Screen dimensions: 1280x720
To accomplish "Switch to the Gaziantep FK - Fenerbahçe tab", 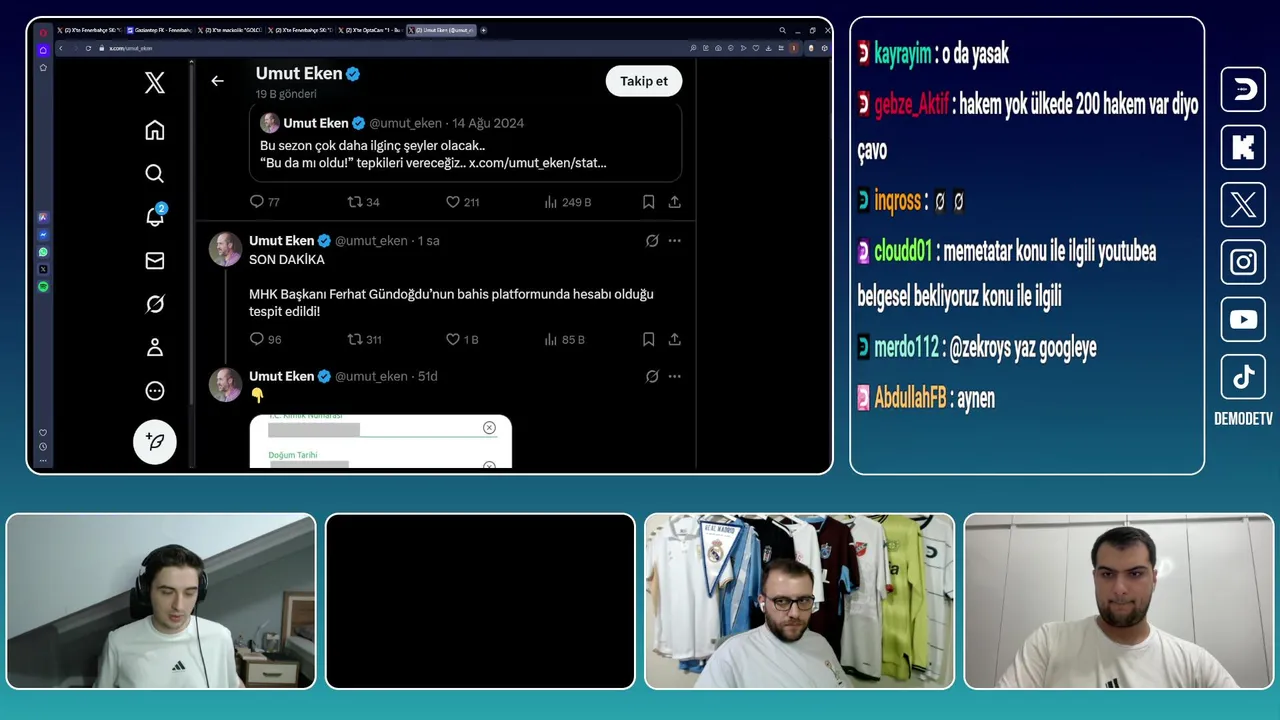I will click(159, 30).
